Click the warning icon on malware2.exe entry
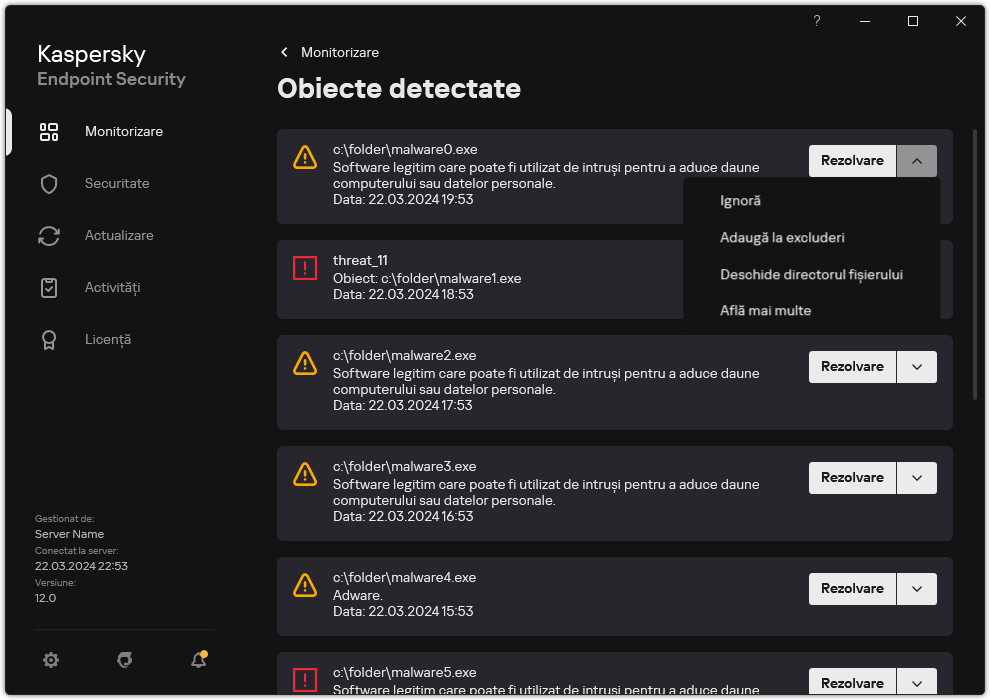This screenshot has height=700, width=990. pyautogui.click(x=305, y=364)
